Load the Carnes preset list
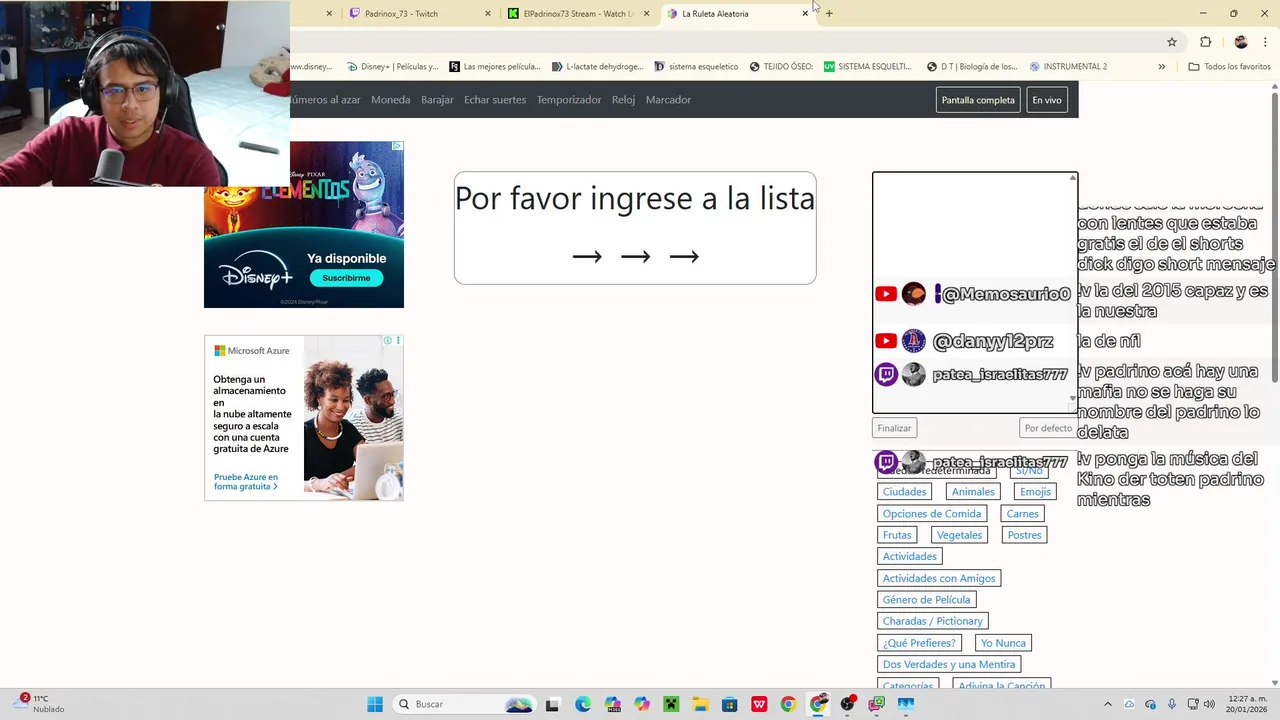Image resolution: width=1280 pixels, height=720 pixels. pos(1022,514)
